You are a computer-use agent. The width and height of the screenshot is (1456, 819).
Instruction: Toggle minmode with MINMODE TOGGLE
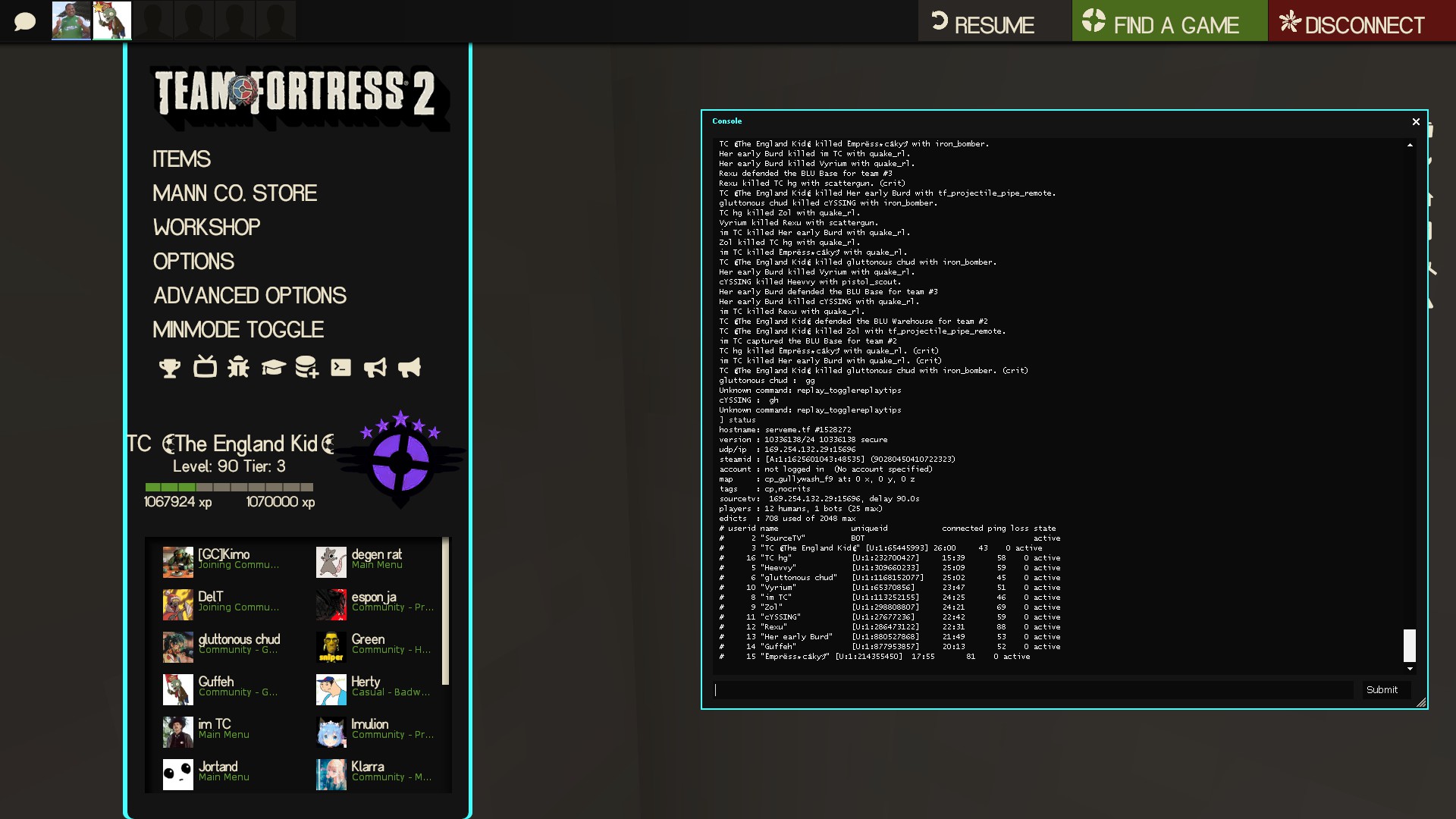237,329
